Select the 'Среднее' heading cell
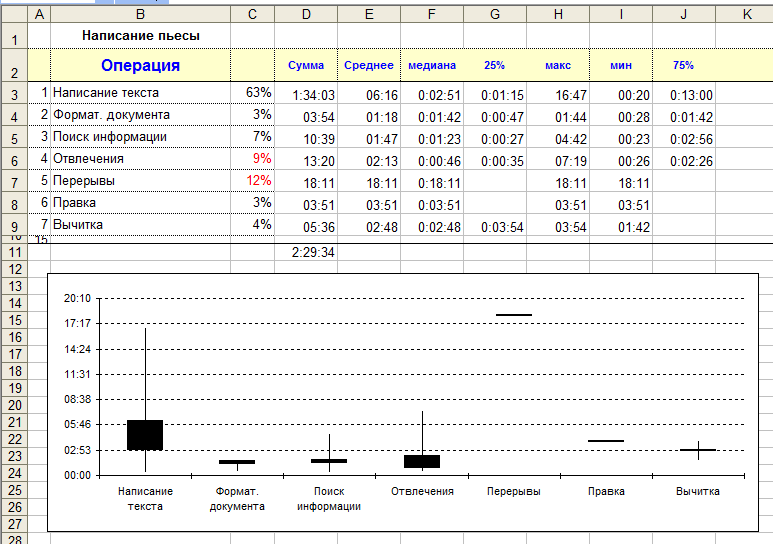Screen dimensions: 773x544 368,66
